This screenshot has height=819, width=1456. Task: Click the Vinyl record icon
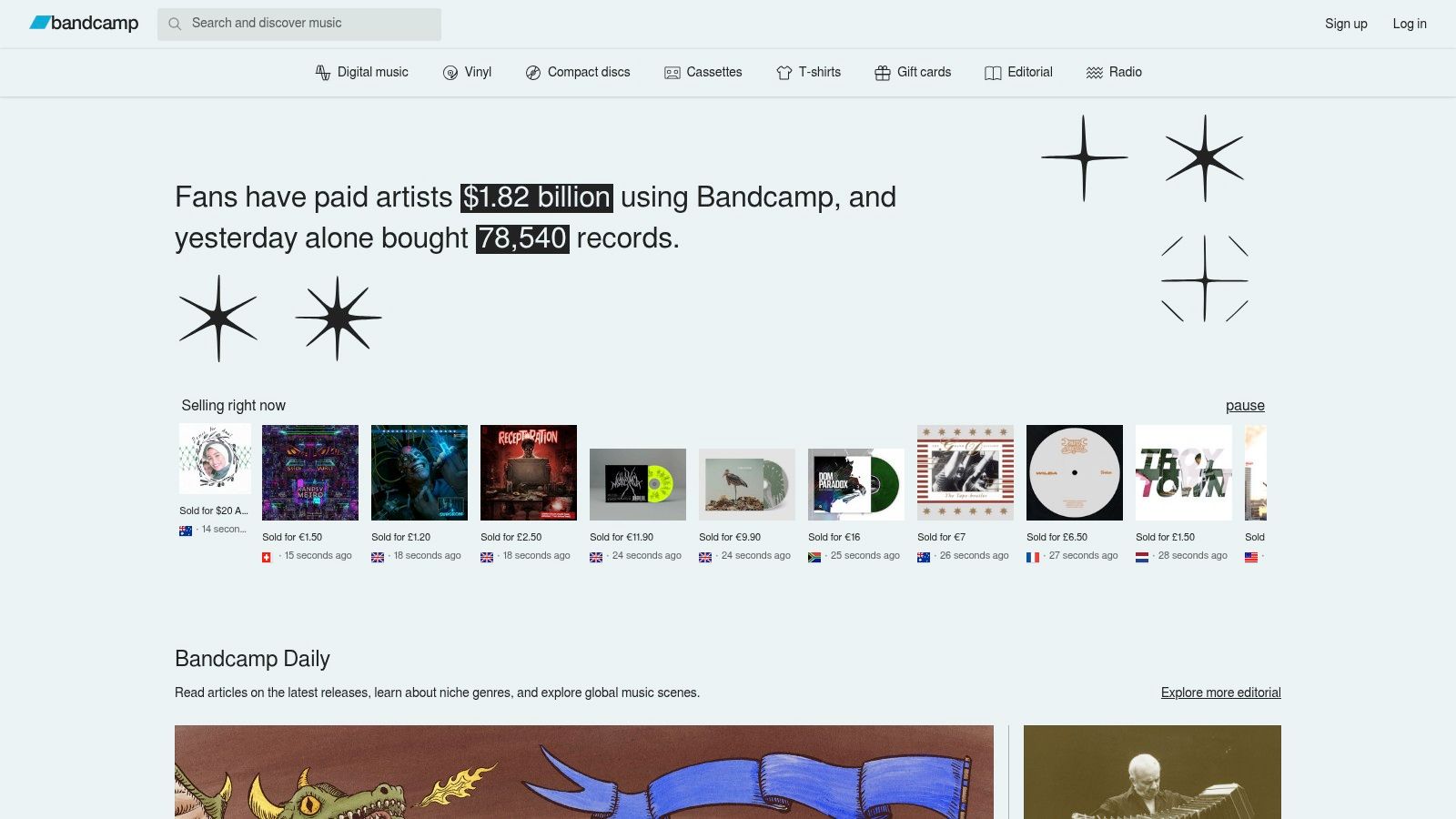point(450,73)
